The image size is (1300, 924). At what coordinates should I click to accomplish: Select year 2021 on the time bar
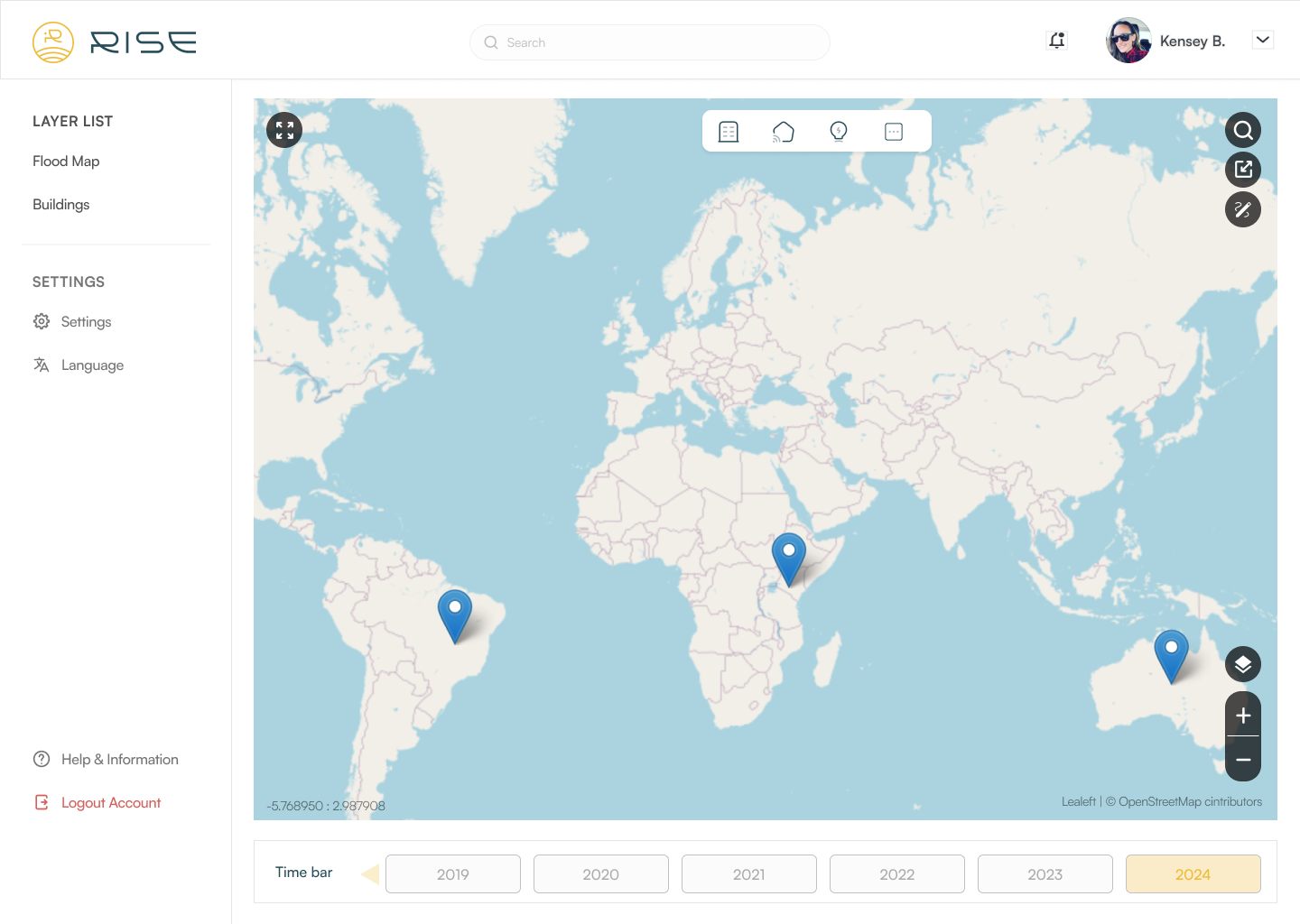pos(748,874)
